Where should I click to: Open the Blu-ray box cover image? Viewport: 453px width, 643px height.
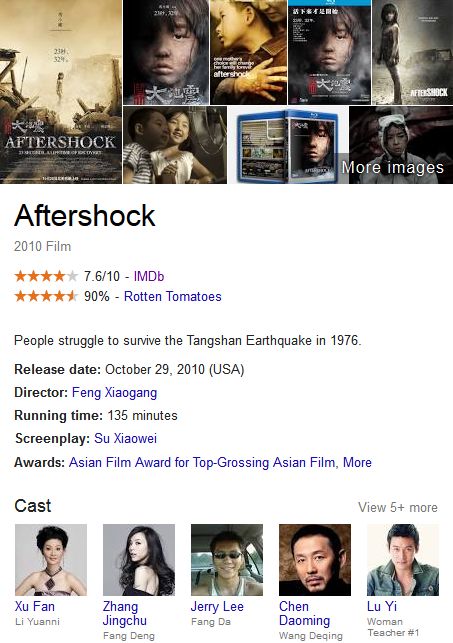point(288,145)
